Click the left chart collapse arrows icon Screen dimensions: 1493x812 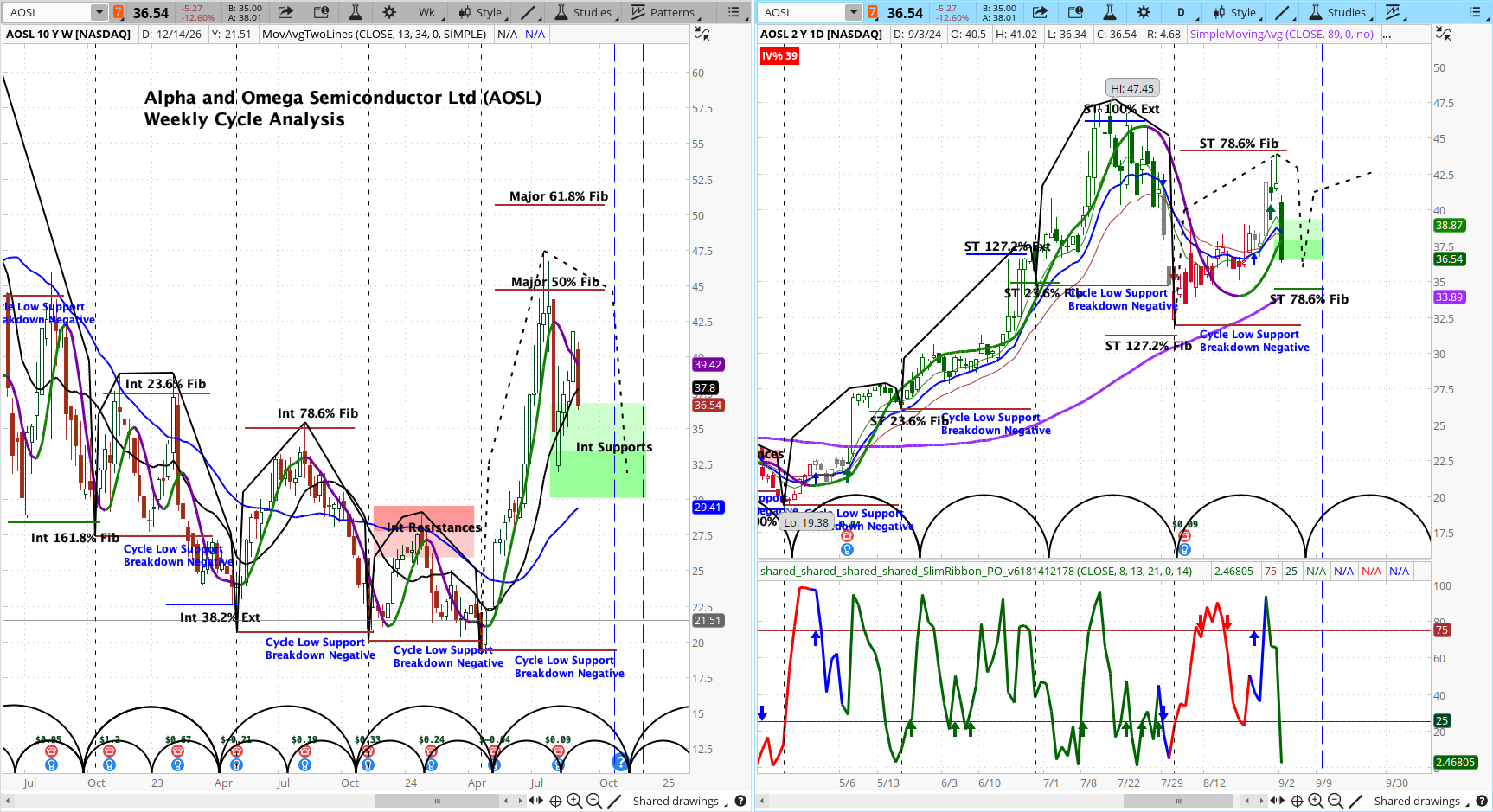[x=702, y=34]
